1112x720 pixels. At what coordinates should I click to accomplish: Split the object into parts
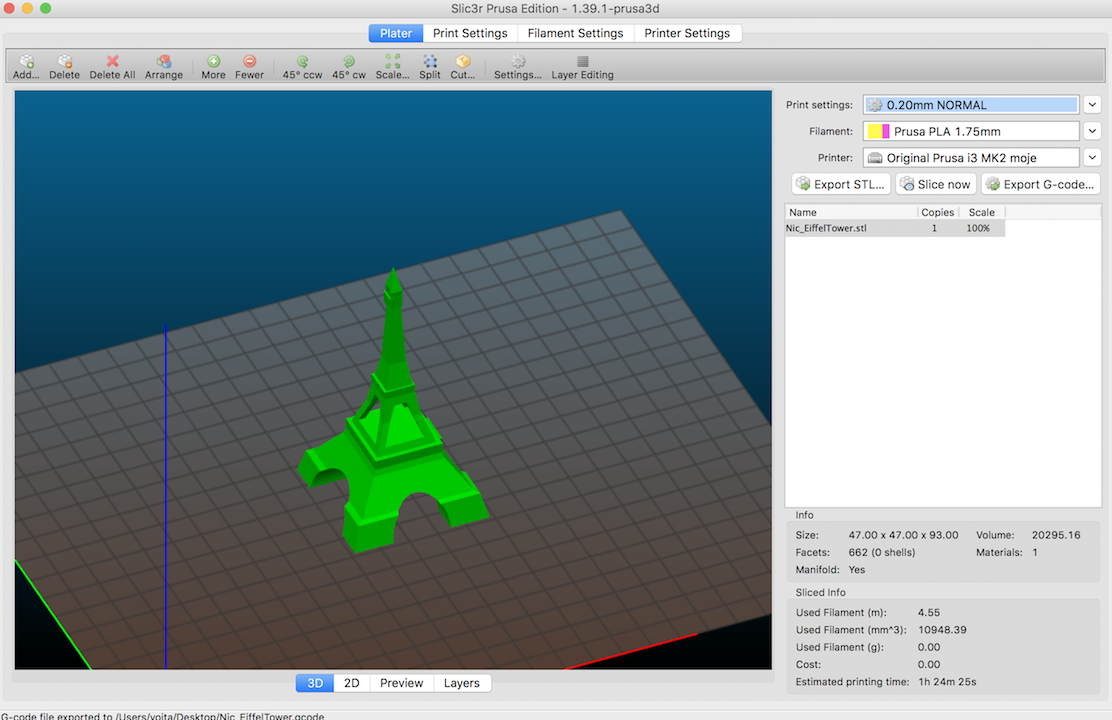coord(430,62)
